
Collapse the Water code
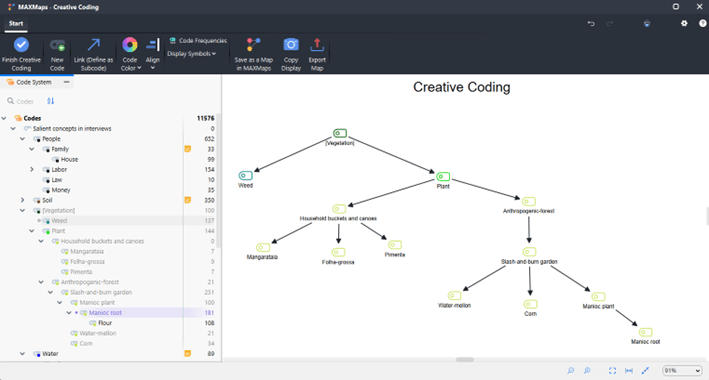[23, 354]
